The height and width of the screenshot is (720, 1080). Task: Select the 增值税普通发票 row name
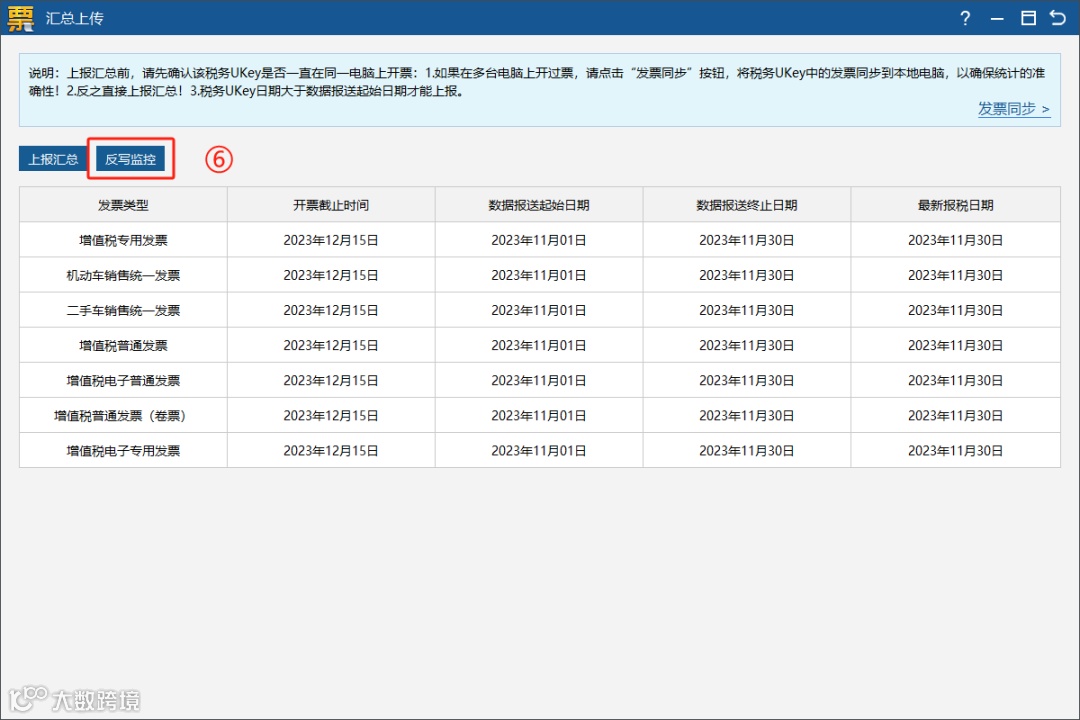[x=123, y=345]
